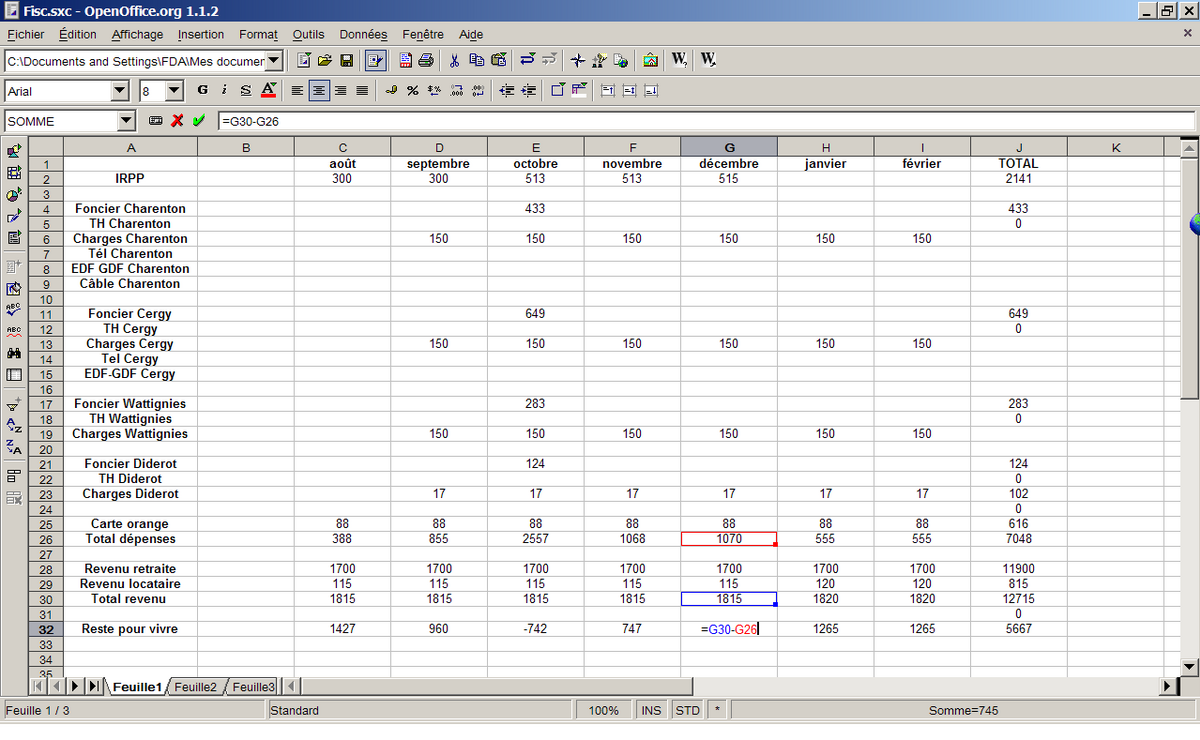
Task: Justify cell text alignment
Action: pyautogui.click(x=362, y=90)
